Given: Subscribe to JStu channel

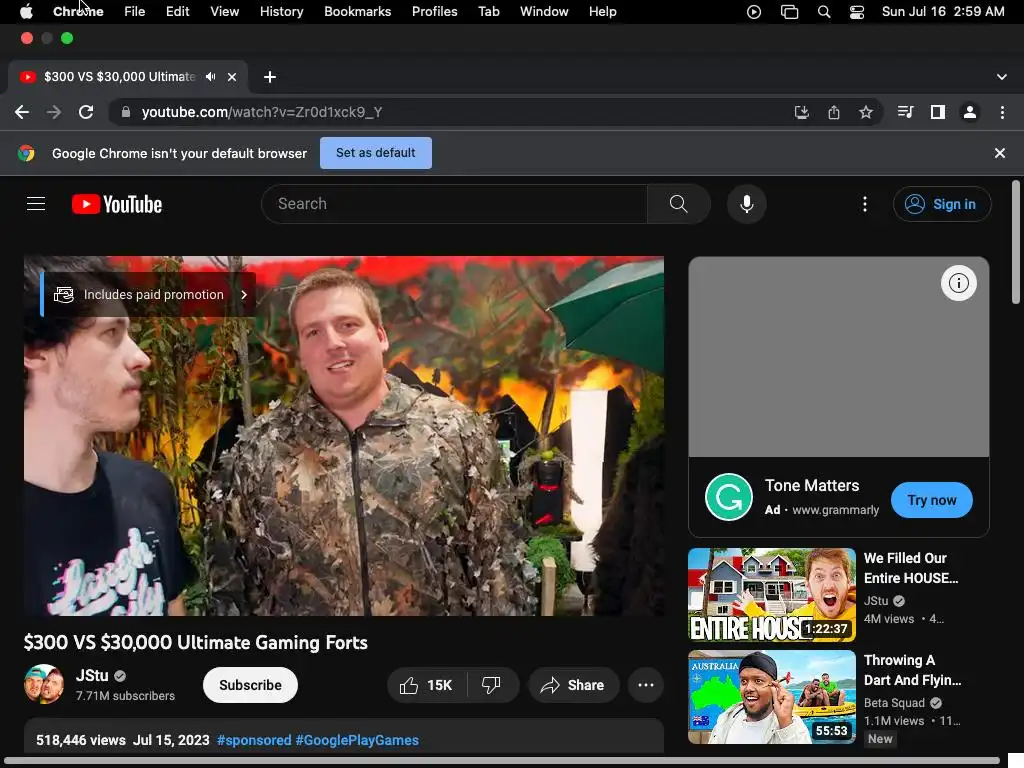Looking at the screenshot, I should pos(250,685).
